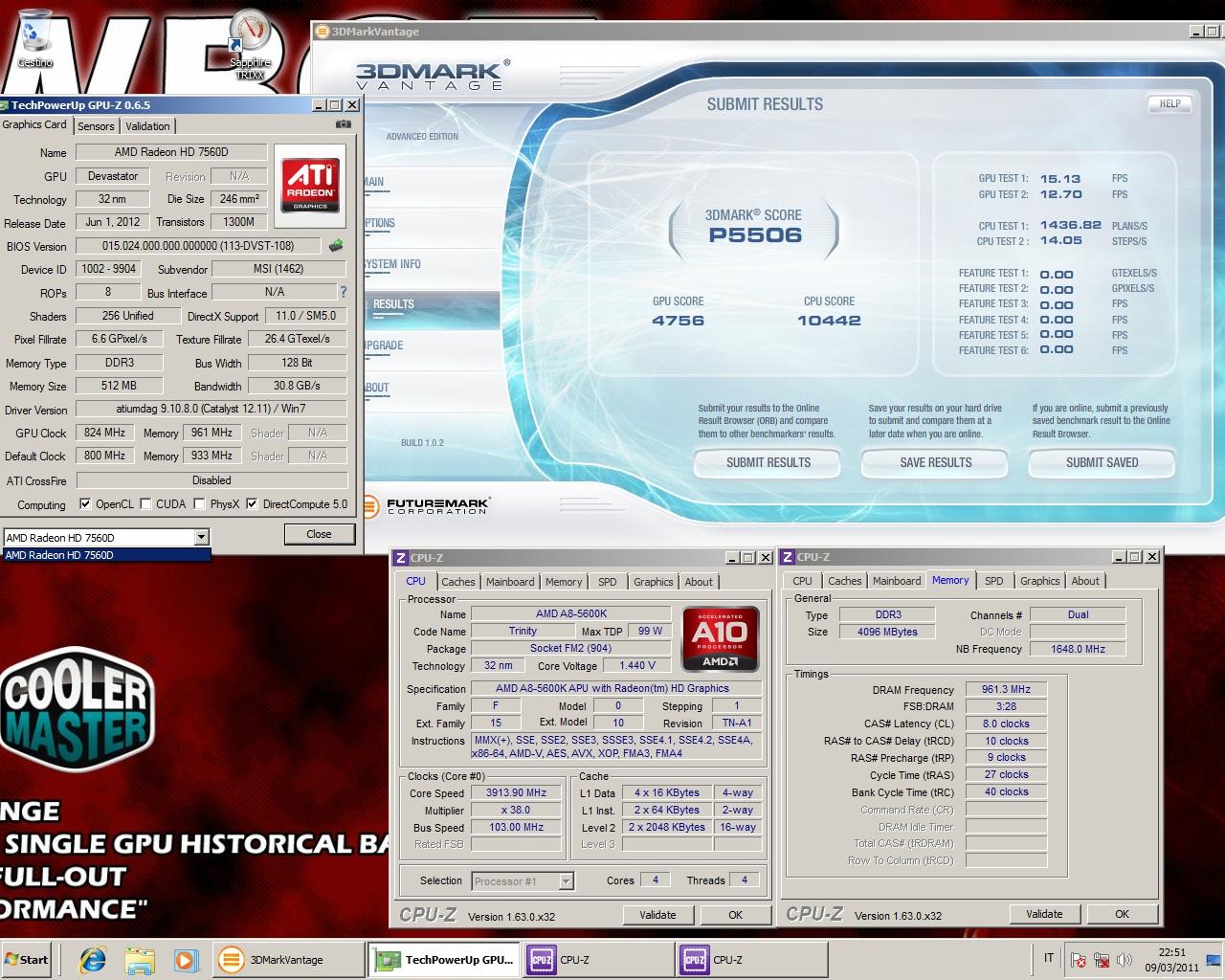Click OK in the right CPU-Z window
Image resolution: width=1225 pixels, height=980 pixels.
click(x=1122, y=914)
